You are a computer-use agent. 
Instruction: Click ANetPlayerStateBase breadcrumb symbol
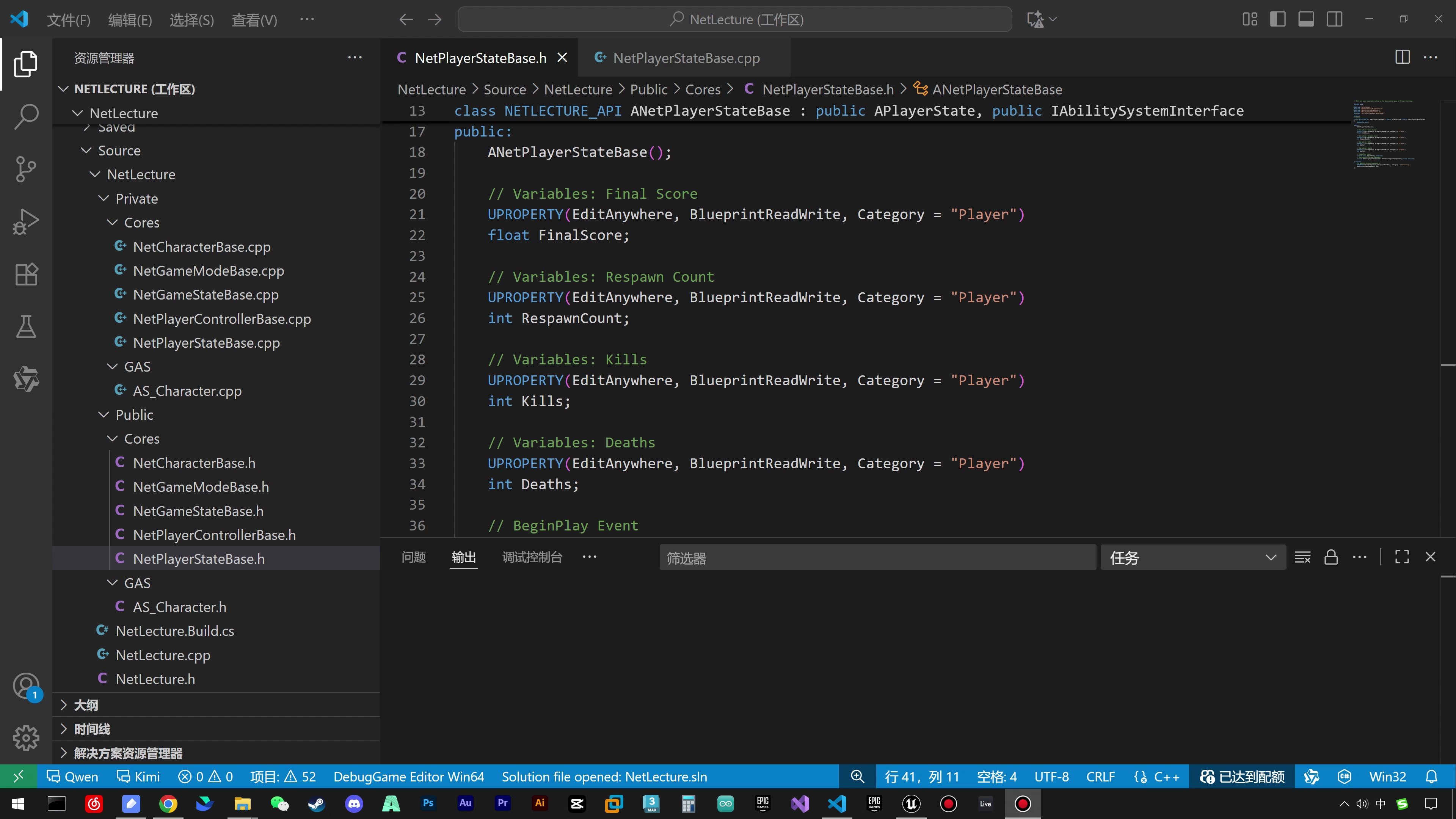996,89
